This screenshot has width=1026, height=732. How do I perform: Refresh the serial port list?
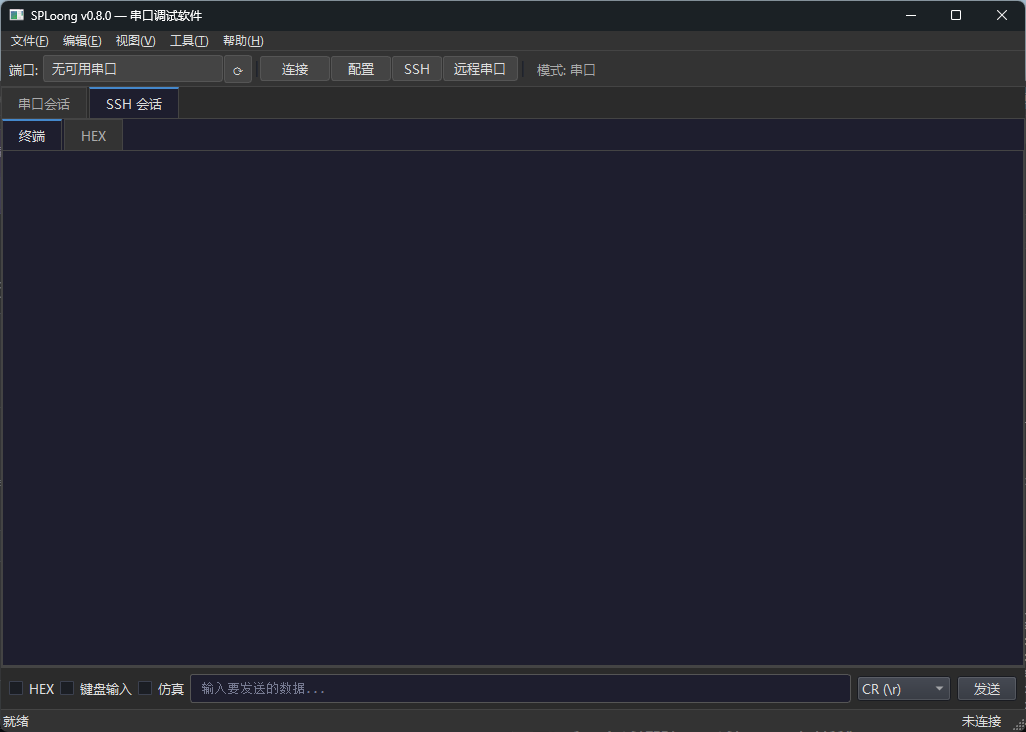click(238, 69)
